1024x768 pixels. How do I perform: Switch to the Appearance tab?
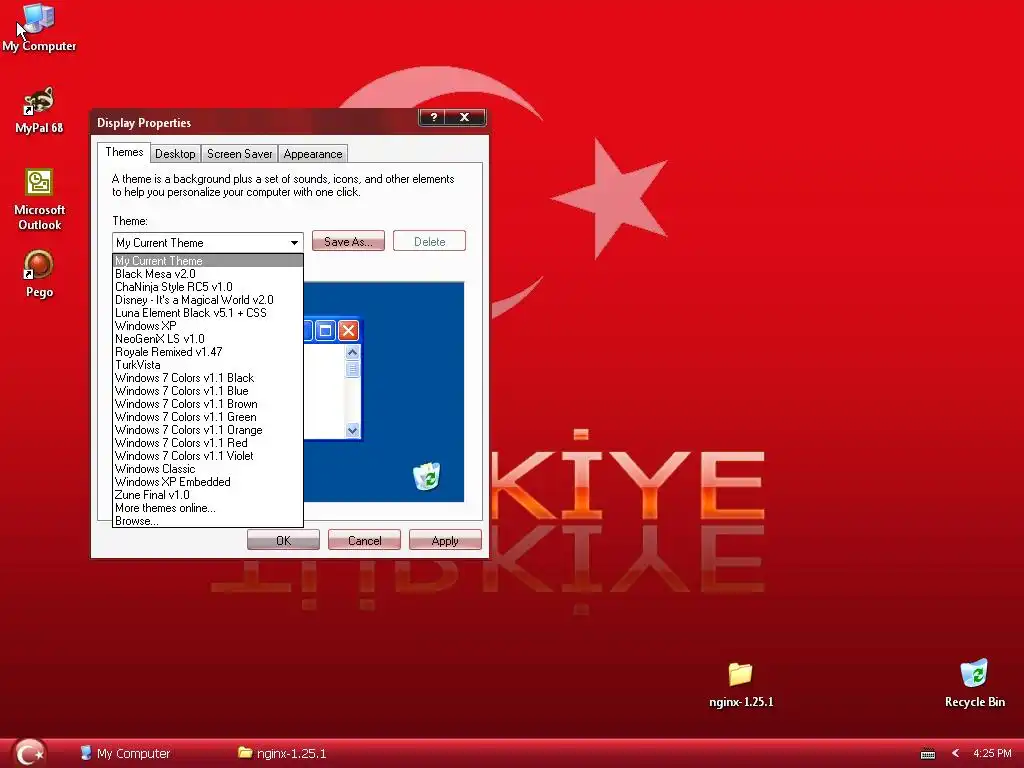pyautogui.click(x=313, y=154)
